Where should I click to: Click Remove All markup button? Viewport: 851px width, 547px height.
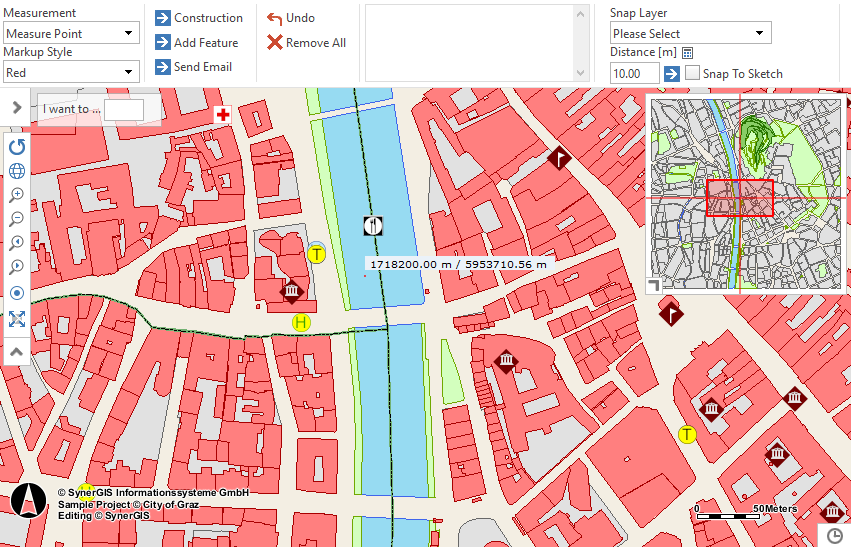pos(306,43)
